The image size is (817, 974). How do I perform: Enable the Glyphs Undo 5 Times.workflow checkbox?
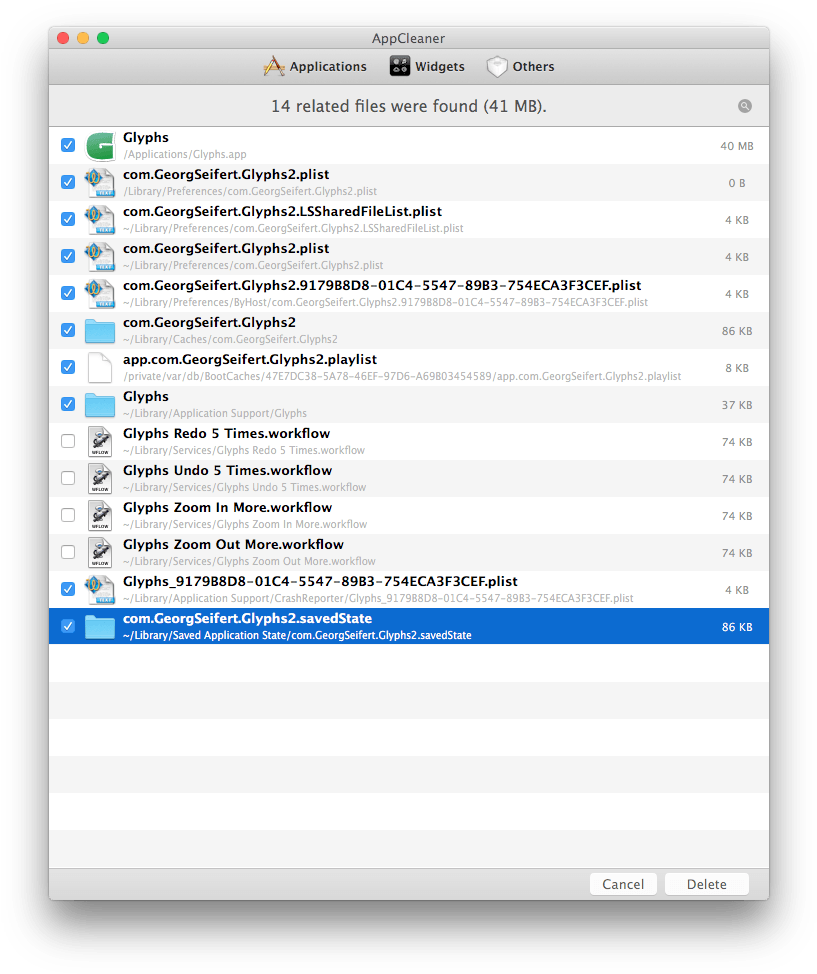coord(67,478)
